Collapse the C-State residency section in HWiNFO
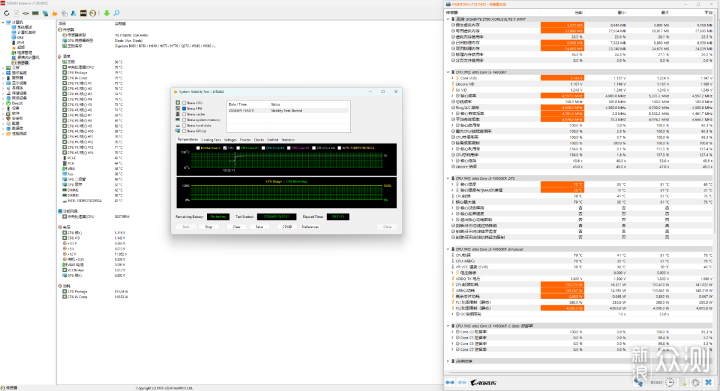This screenshot has height=391, width=720. (448, 326)
